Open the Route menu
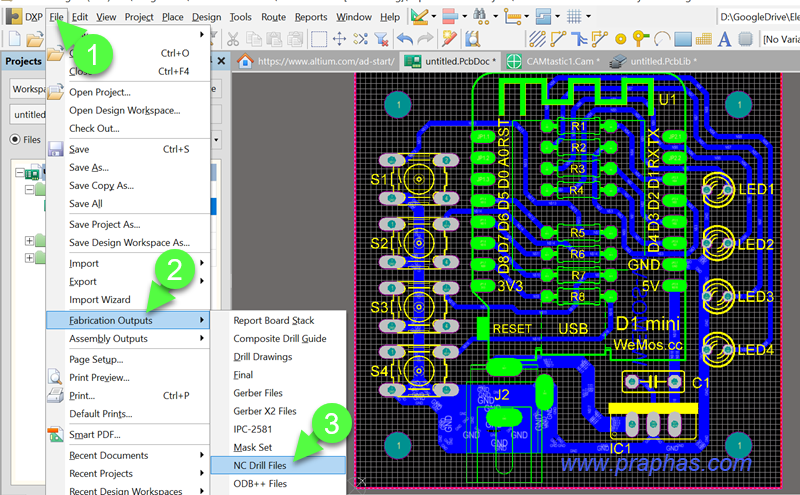Image resolution: width=800 pixels, height=495 pixels. tap(273, 17)
